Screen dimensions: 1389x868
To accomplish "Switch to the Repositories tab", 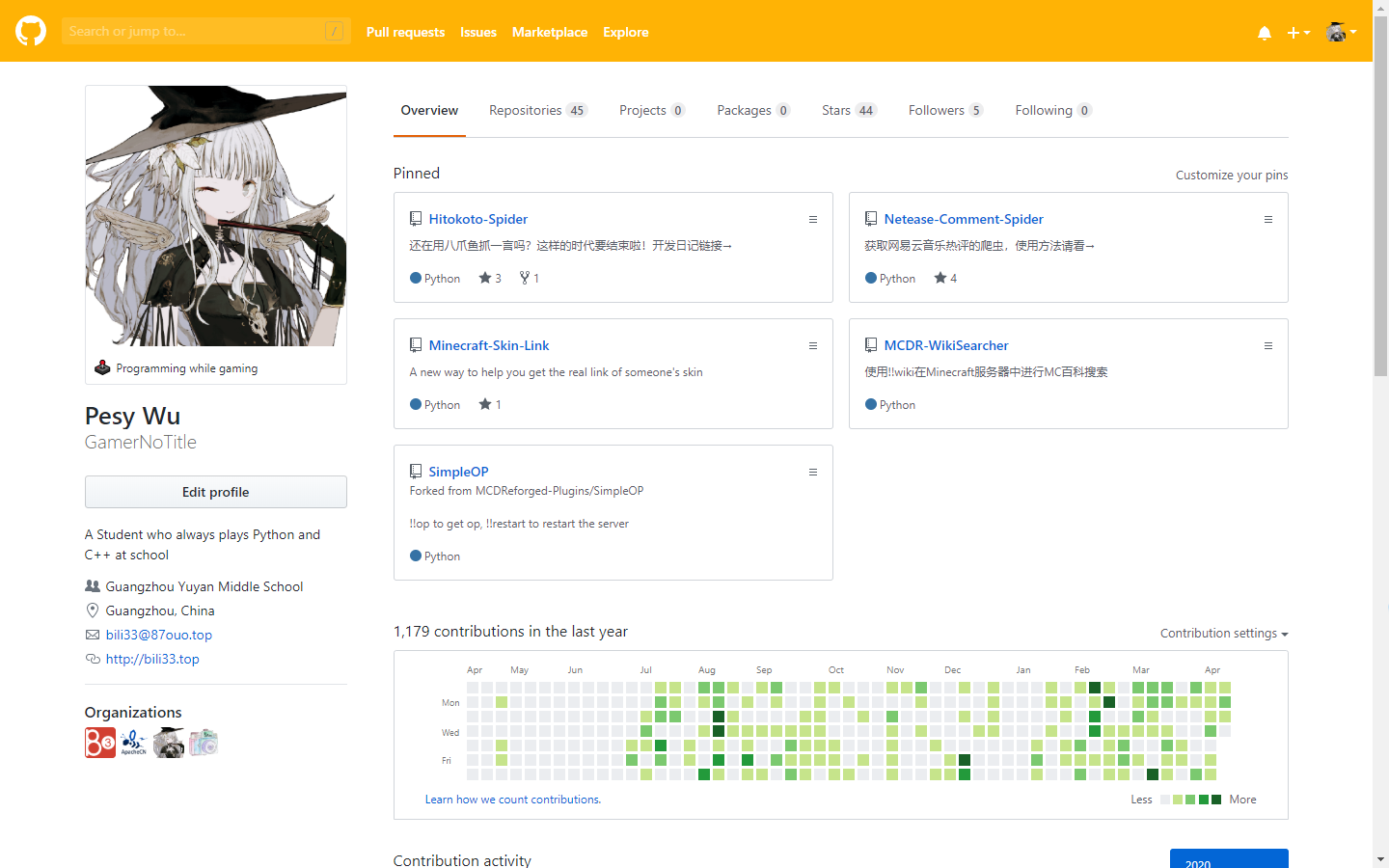I will coord(525,110).
